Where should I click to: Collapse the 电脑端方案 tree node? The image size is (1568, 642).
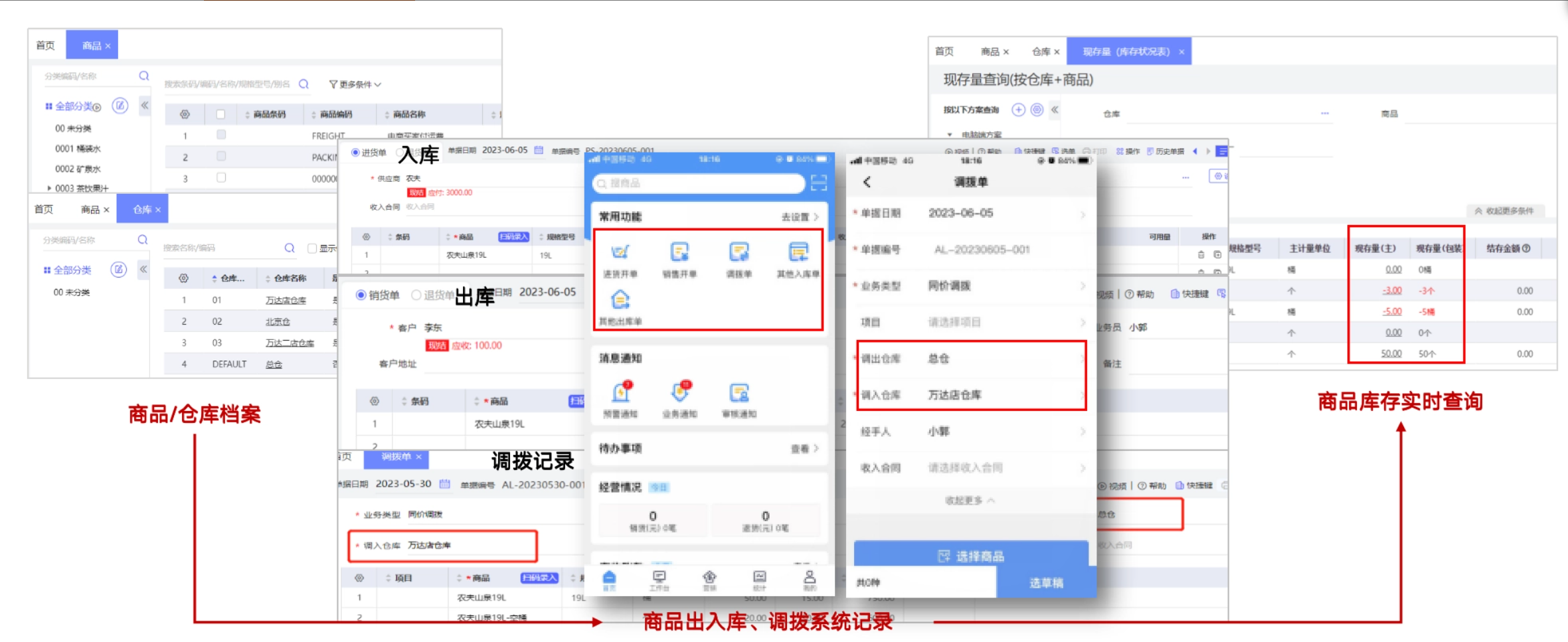950,134
